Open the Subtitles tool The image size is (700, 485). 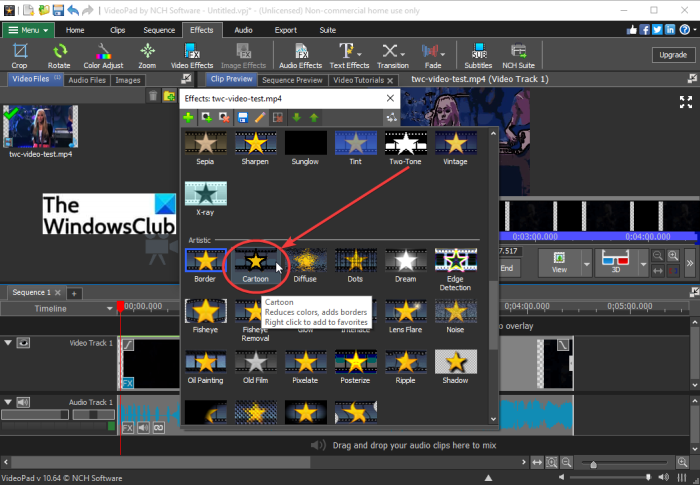(478, 56)
